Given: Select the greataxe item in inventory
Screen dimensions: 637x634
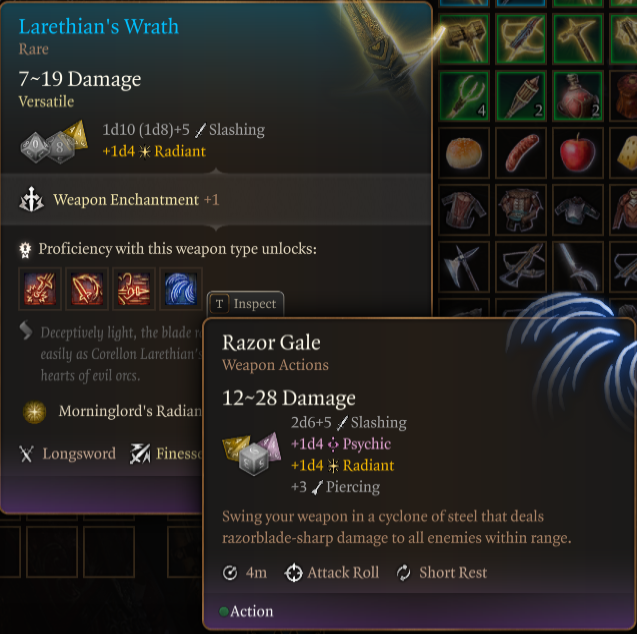Looking at the screenshot, I should (464, 267).
